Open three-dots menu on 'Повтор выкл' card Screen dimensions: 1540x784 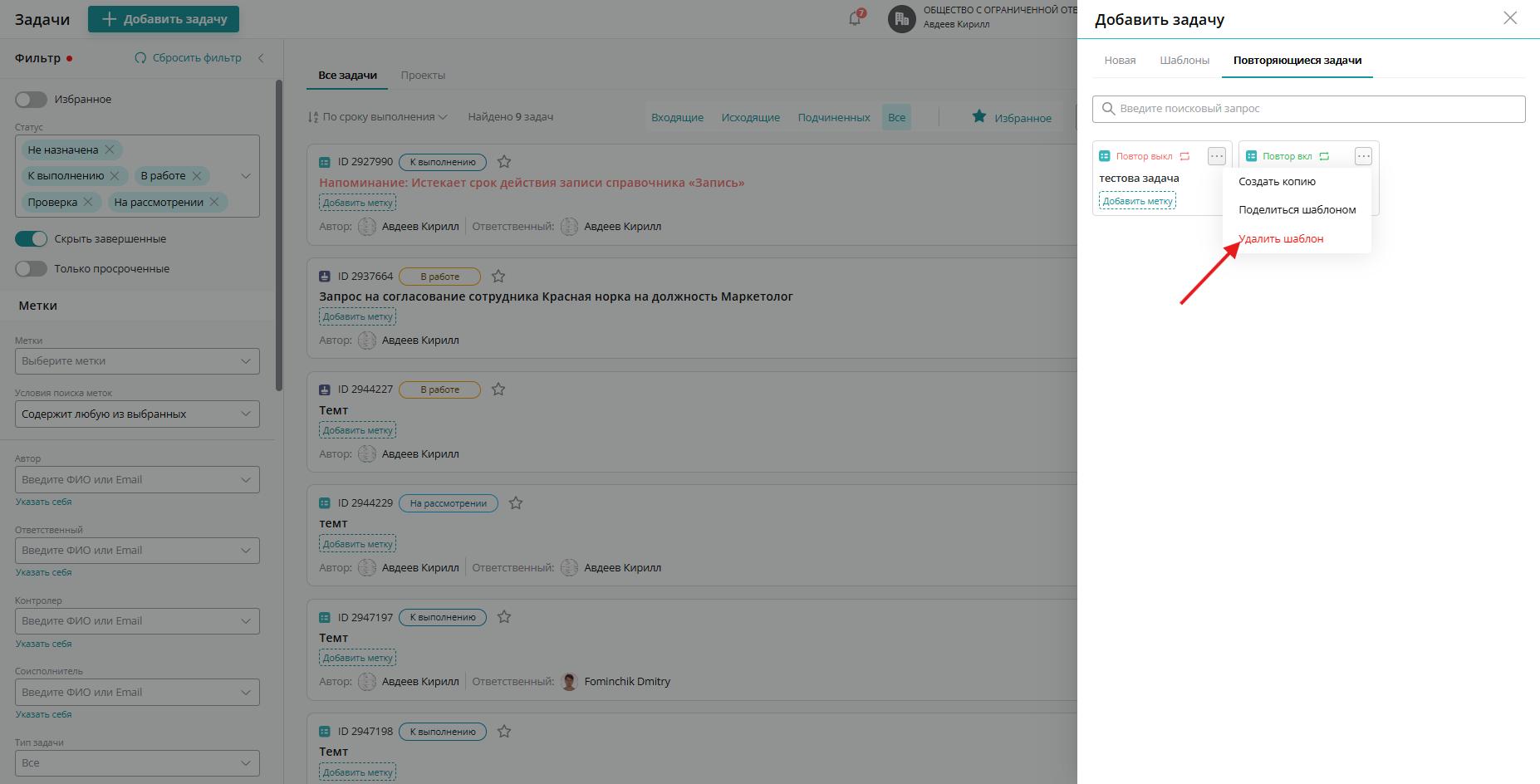coord(1217,156)
